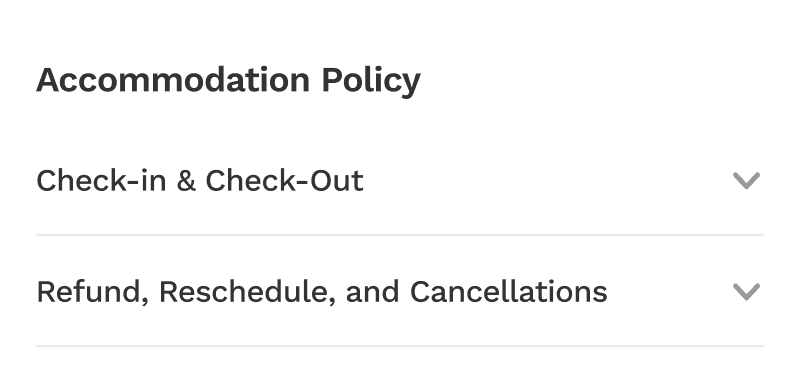800x382 pixels.
Task: Click the divider below Check-in & Check-Out row
Action: pyautogui.click(x=400, y=235)
